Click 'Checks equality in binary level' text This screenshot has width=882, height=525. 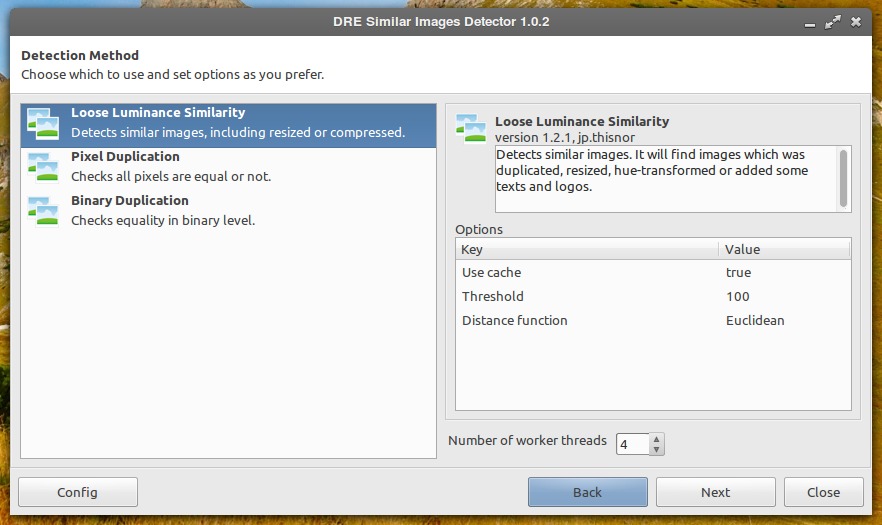(163, 221)
